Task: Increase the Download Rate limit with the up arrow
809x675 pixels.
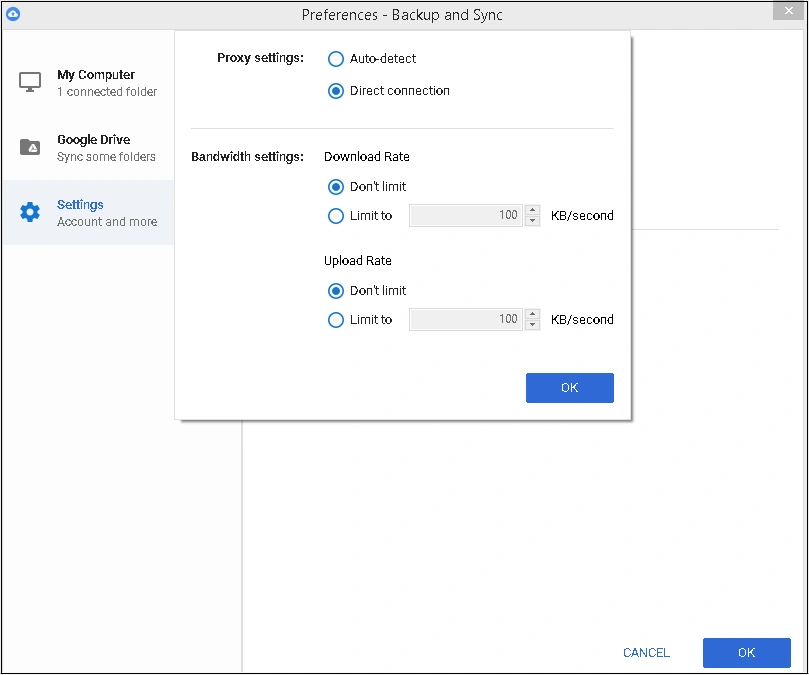Action: tap(532, 210)
